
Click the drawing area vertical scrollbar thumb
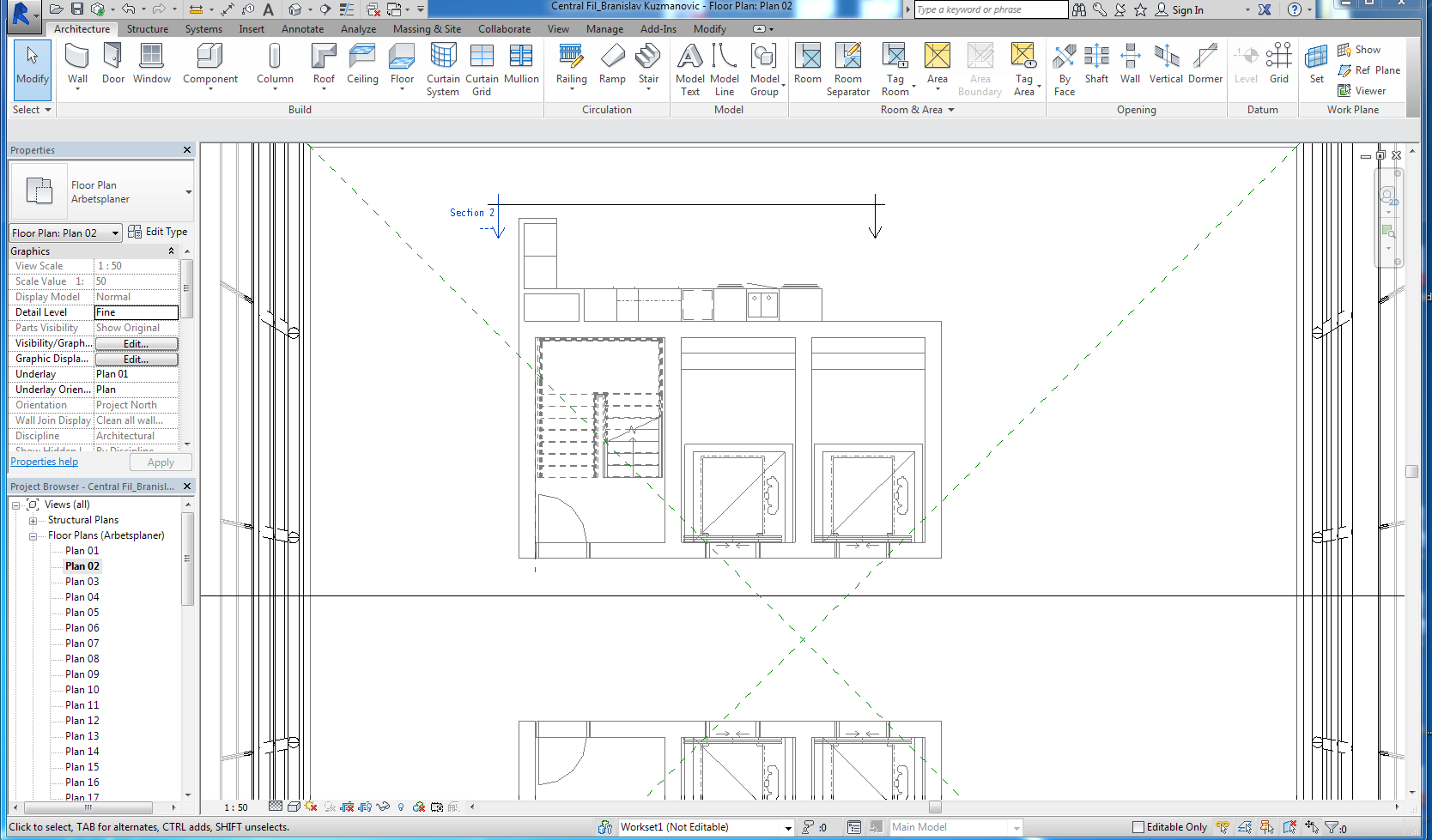click(1411, 471)
